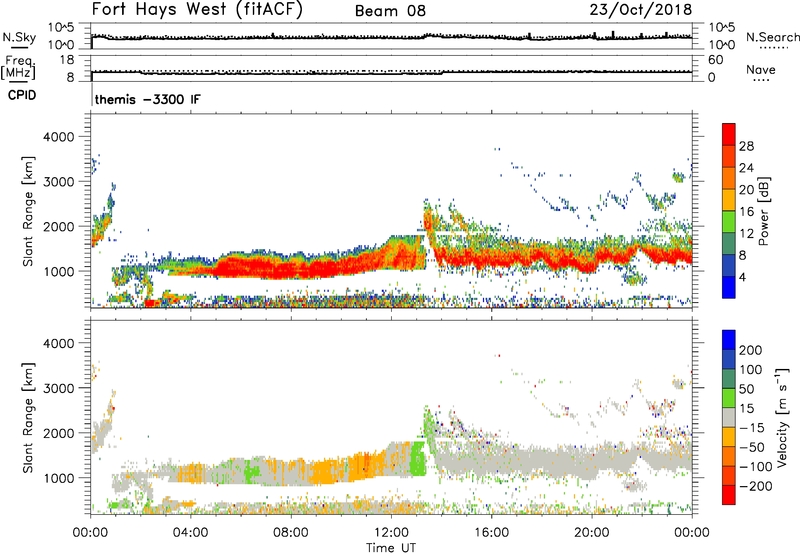Viewport: 800px width, 554px height.
Task: Click the '04:00' time tick label
Action: [190, 533]
